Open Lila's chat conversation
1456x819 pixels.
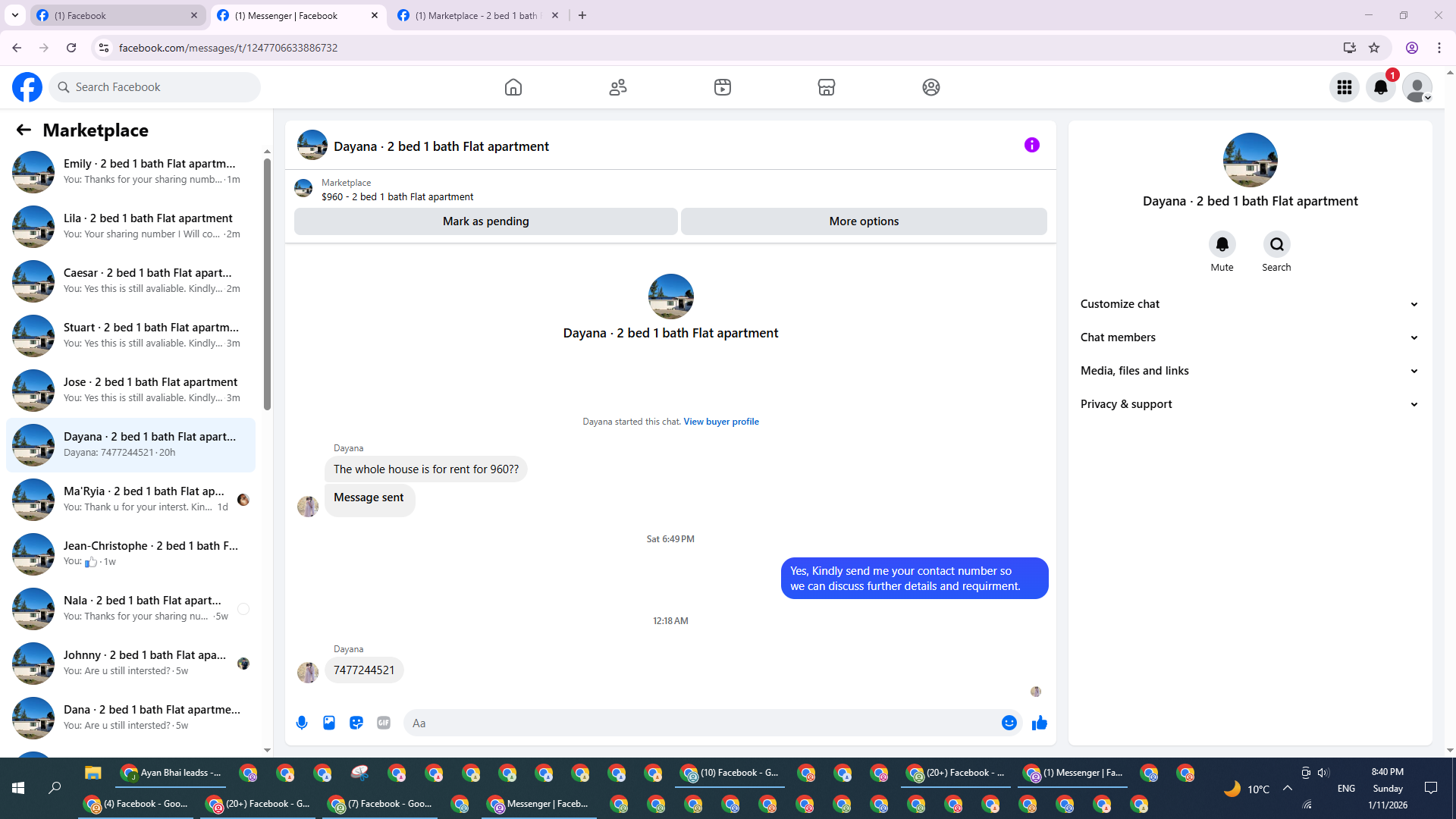(130, 226)
